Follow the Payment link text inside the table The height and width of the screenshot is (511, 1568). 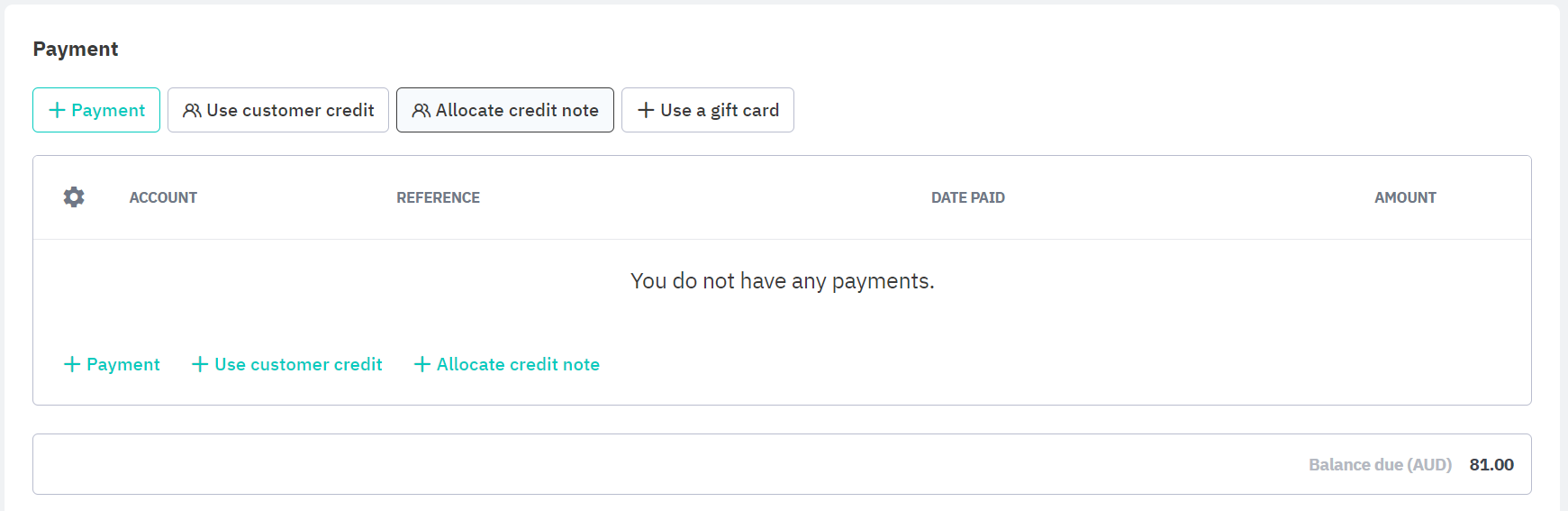[x=123, y=364]
